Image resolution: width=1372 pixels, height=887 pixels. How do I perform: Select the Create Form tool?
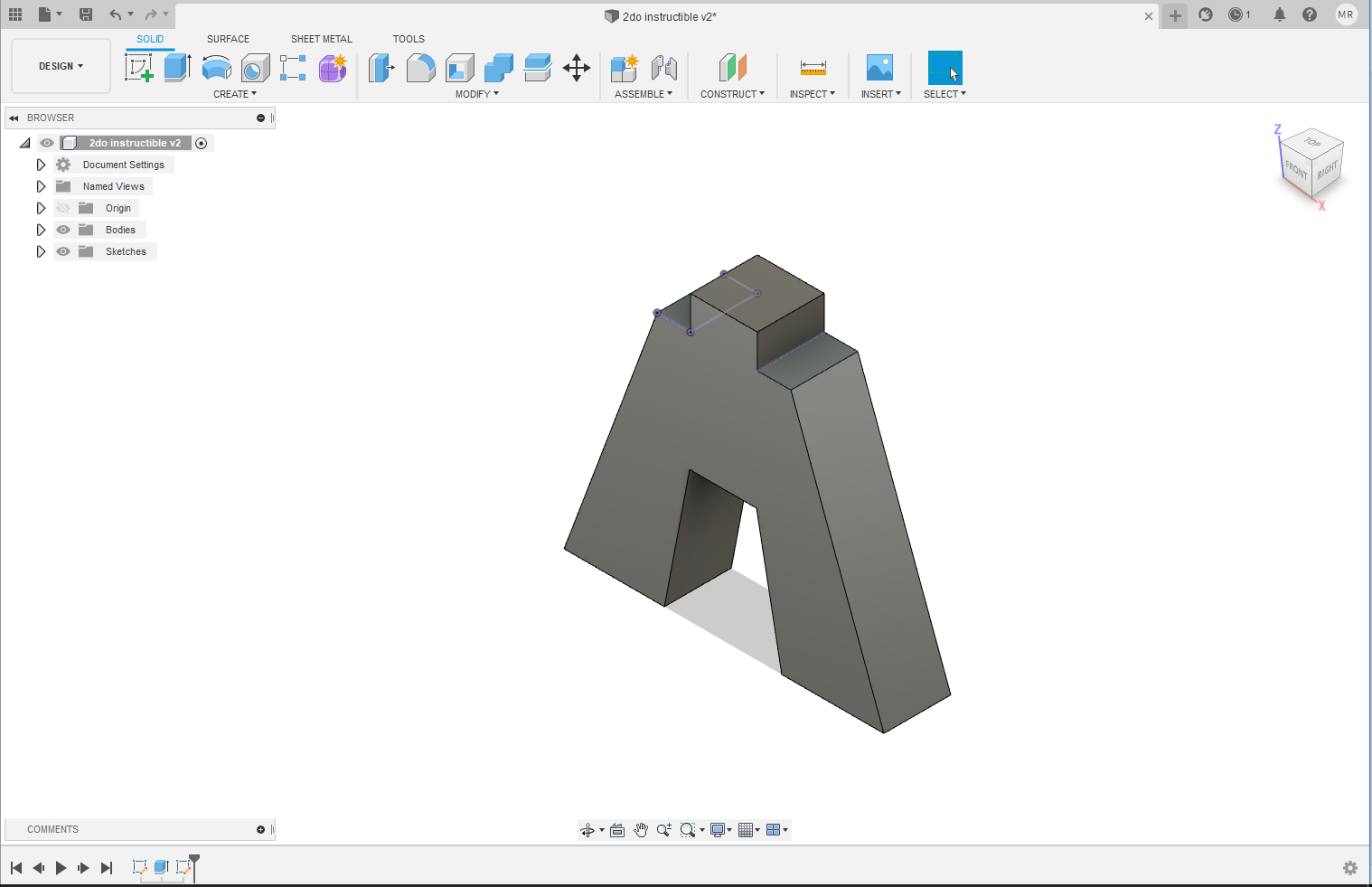(333, 68)
